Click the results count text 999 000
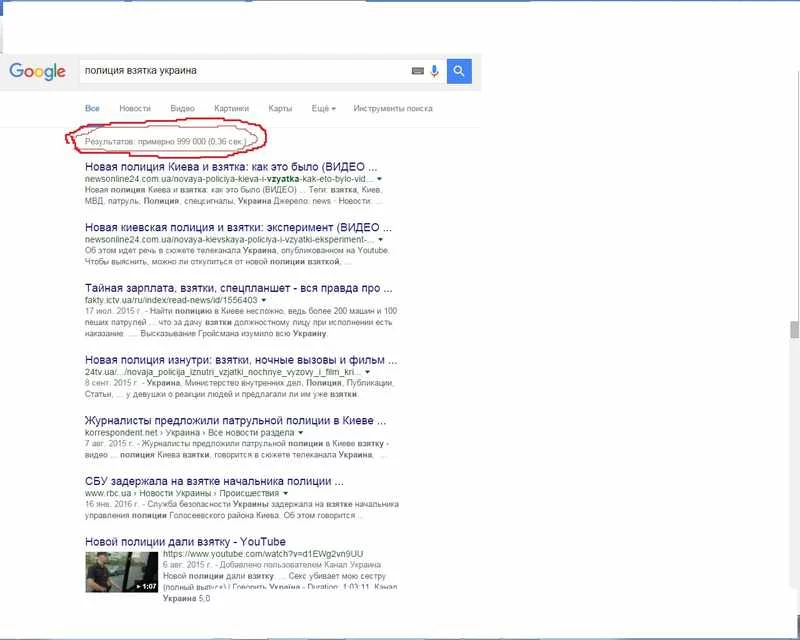Screen dimensions: 800x640 [165, 141]
